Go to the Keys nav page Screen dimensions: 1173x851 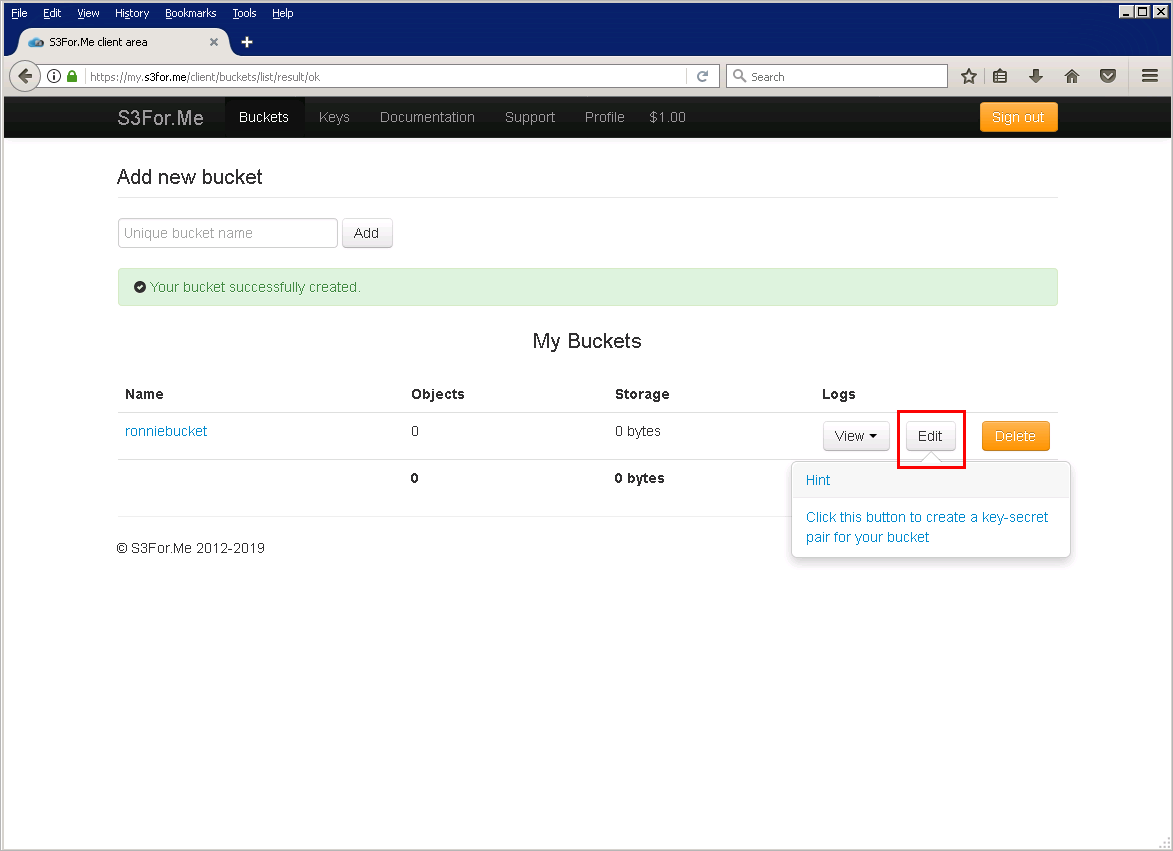[x=334, y=117]
